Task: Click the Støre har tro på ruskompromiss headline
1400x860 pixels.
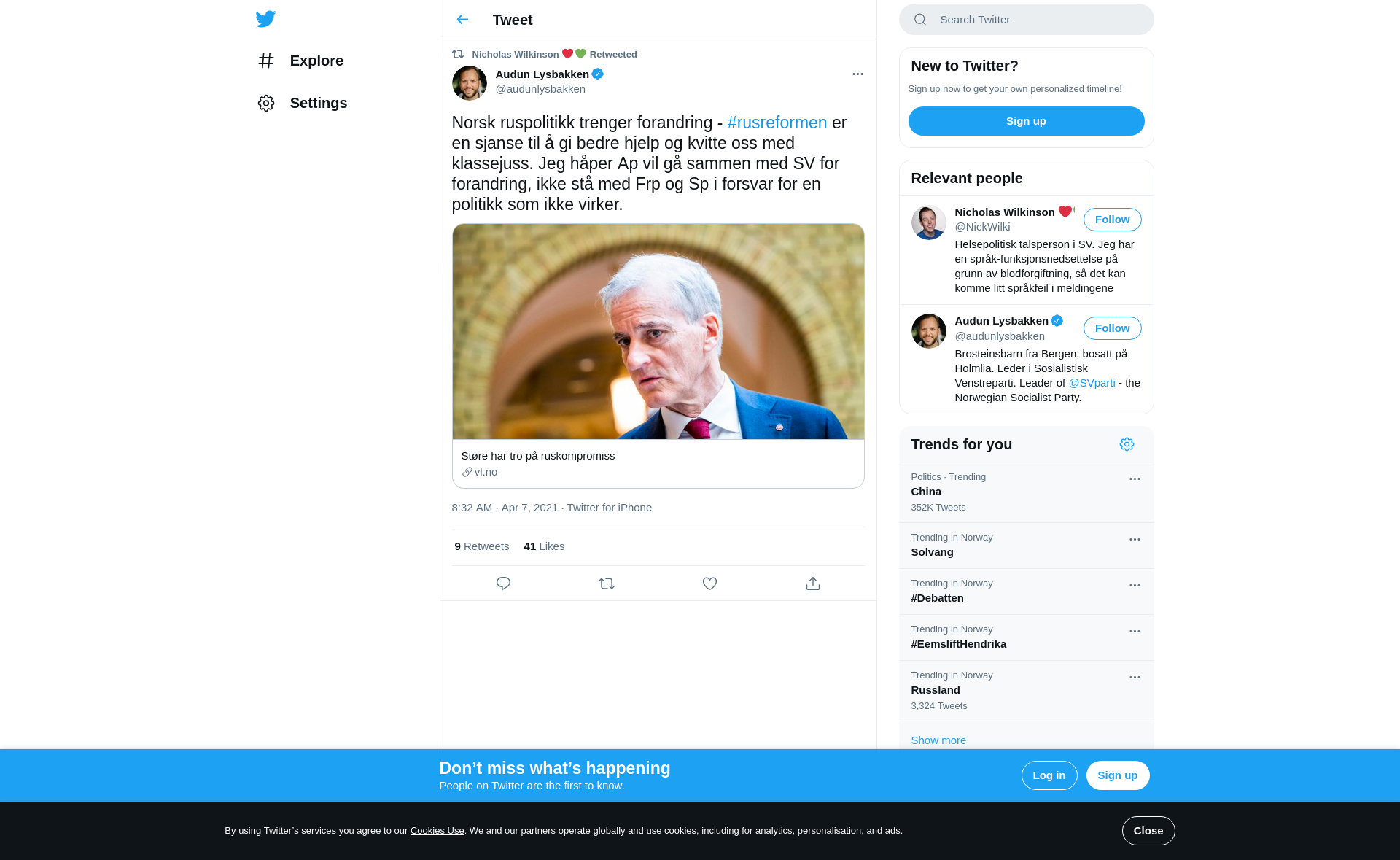Action: [x=538, y=456]
